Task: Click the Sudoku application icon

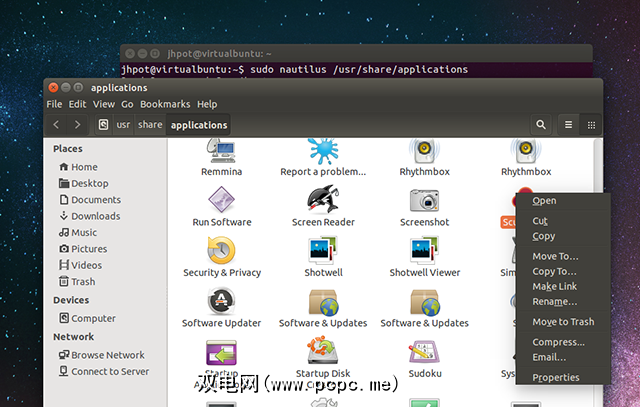Action: click(x=424, y=352)
